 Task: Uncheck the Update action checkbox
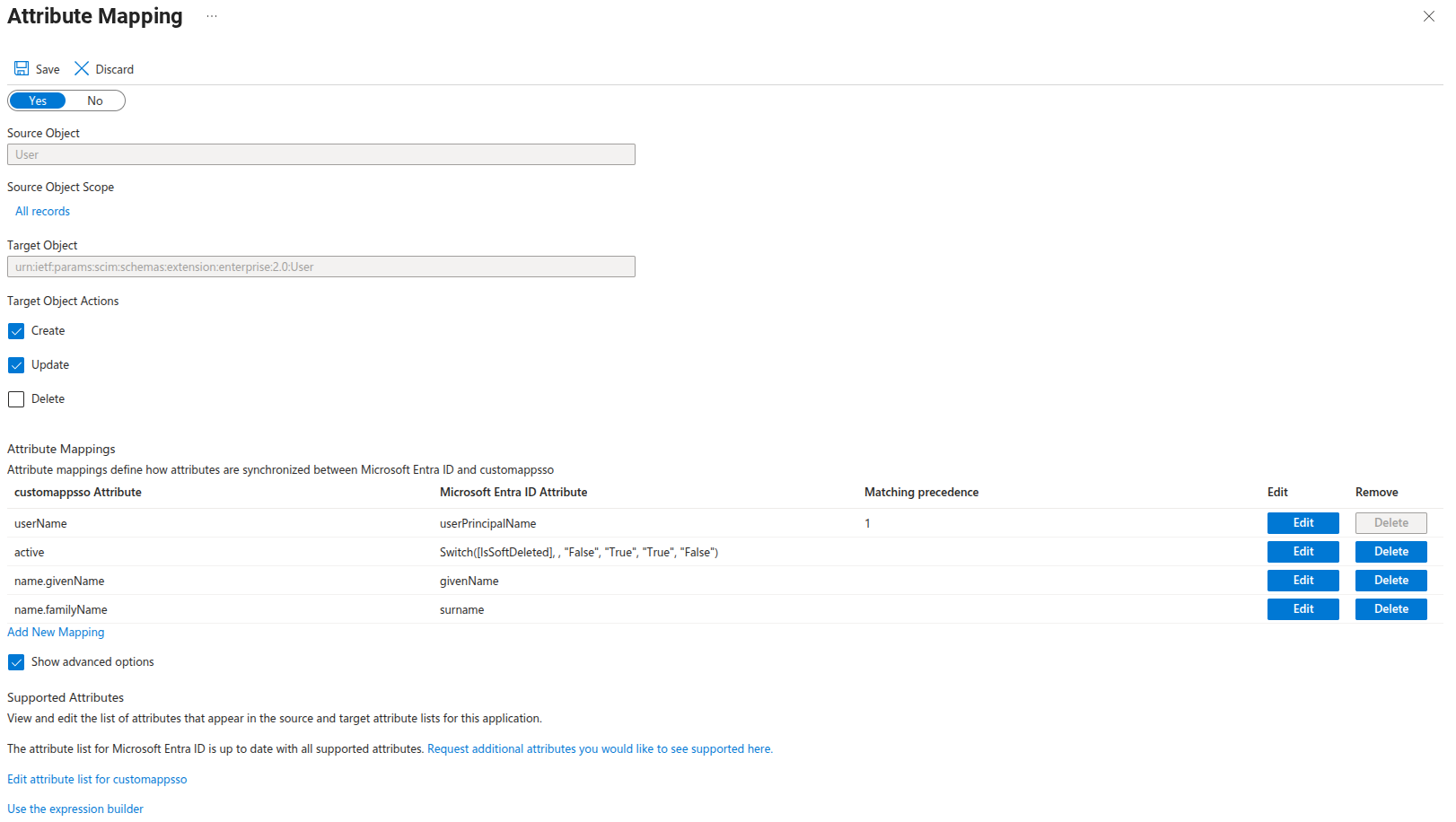pos(16,365)
